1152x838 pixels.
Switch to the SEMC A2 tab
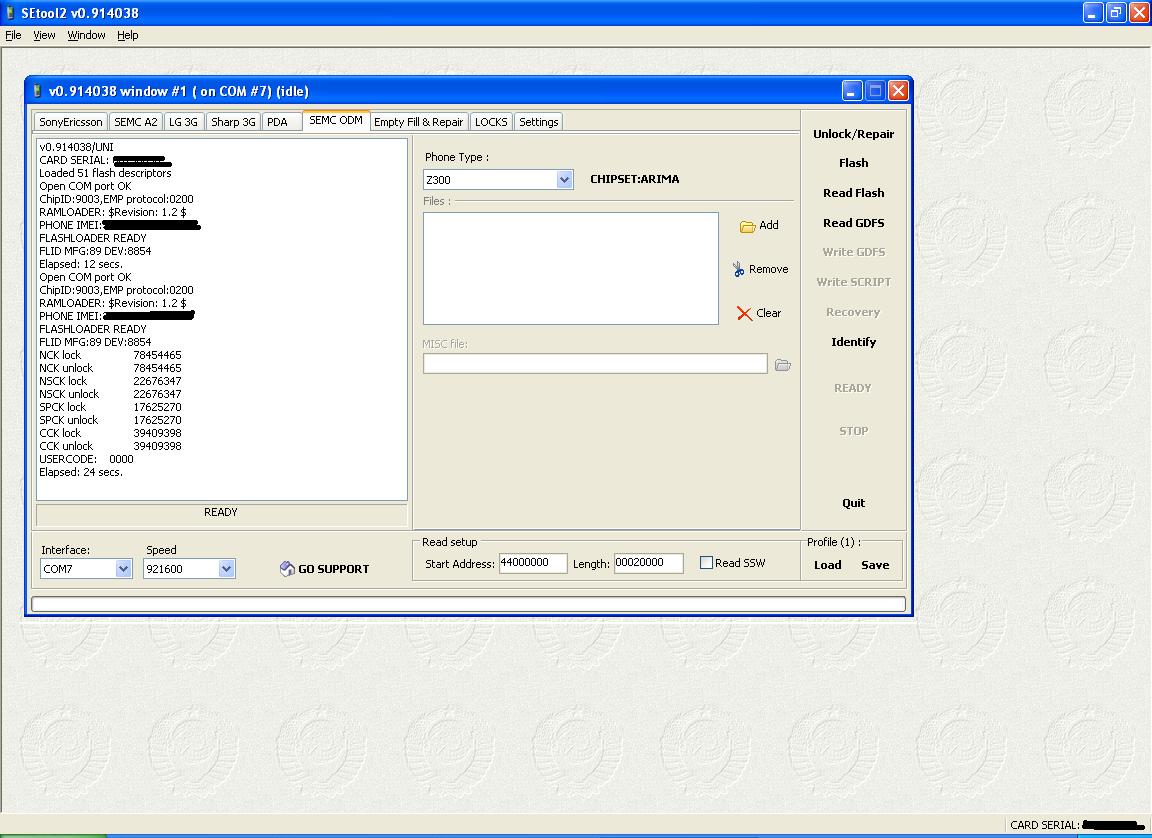pos(136,122)
